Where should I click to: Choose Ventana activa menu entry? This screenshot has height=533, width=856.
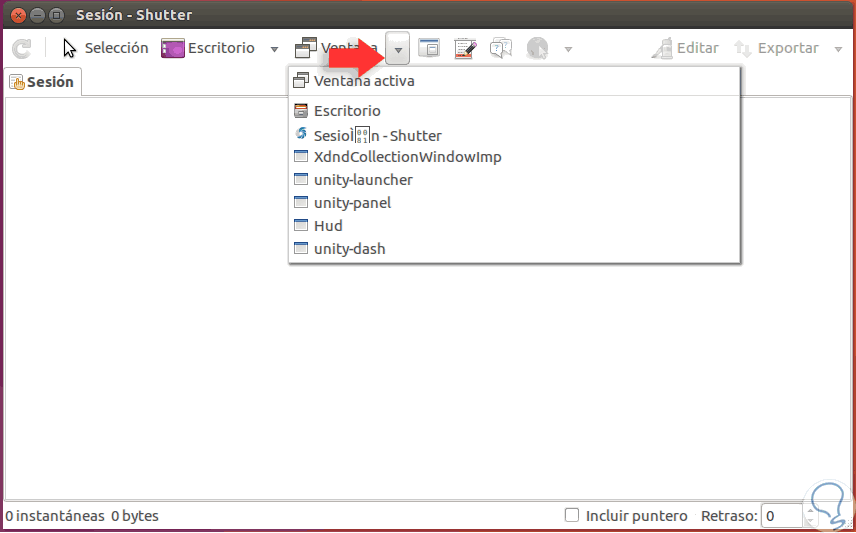(x=514, y=81)
